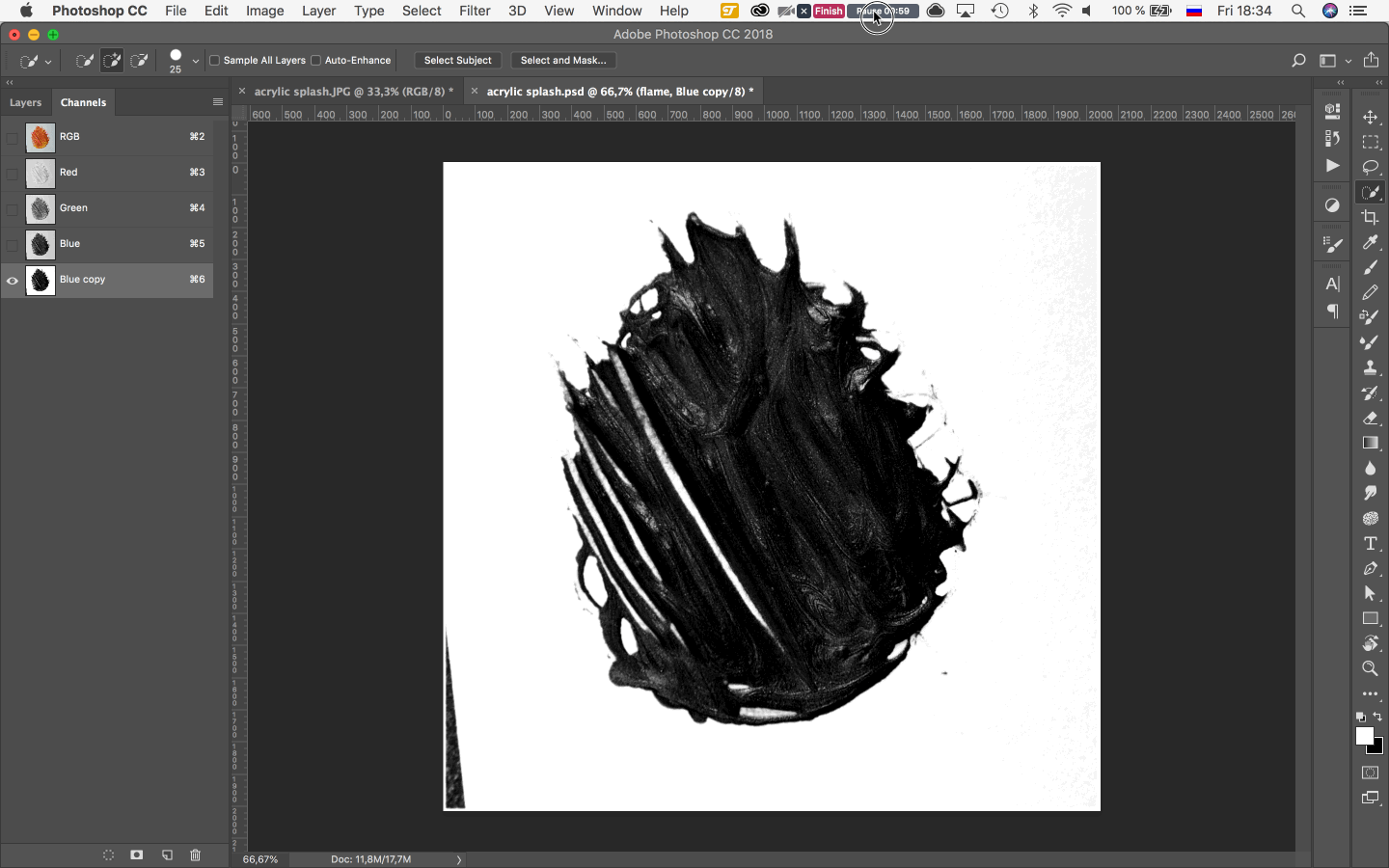The height and width of the screenshot is (868, 1389).
Task: Switch to the Layers tab
Action: point(26,102)
